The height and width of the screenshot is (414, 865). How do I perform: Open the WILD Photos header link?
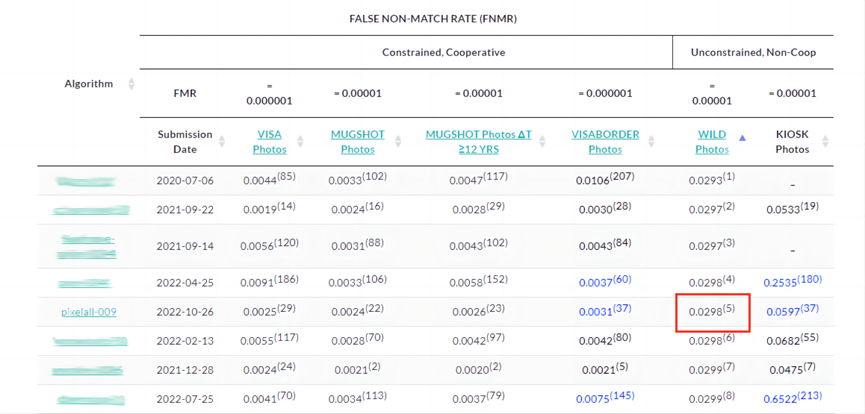click(712, 141)
